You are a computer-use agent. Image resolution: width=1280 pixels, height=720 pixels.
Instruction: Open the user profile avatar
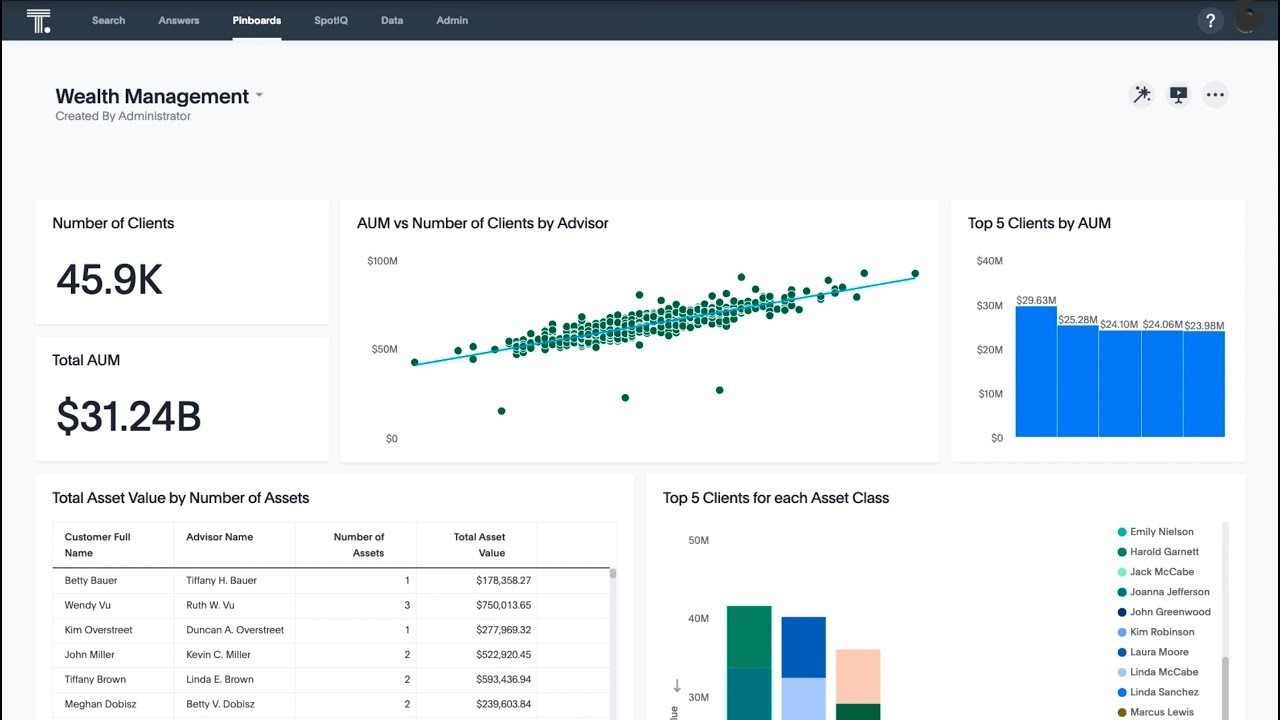1249,19
